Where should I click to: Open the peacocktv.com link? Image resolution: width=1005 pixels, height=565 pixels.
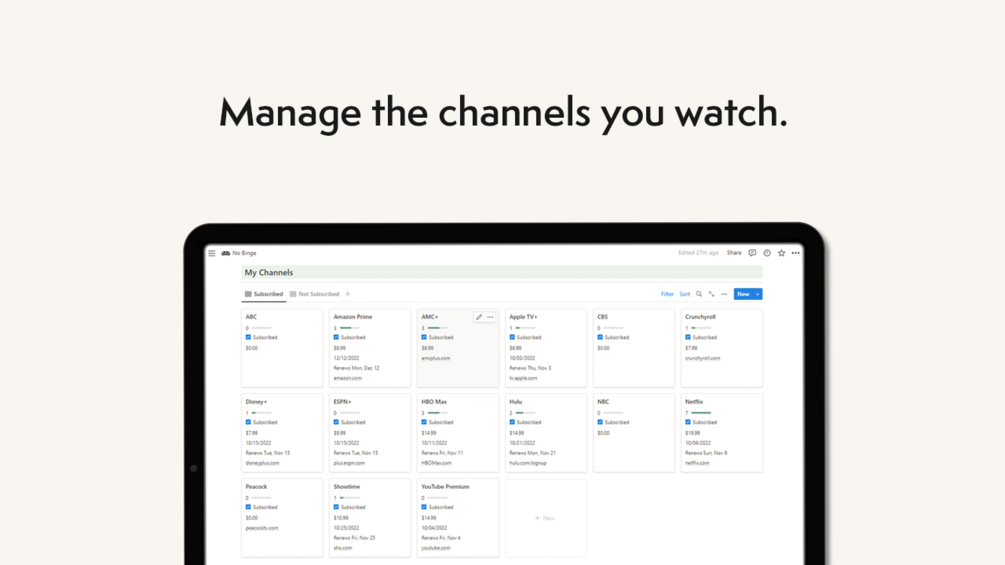[262, 528]
